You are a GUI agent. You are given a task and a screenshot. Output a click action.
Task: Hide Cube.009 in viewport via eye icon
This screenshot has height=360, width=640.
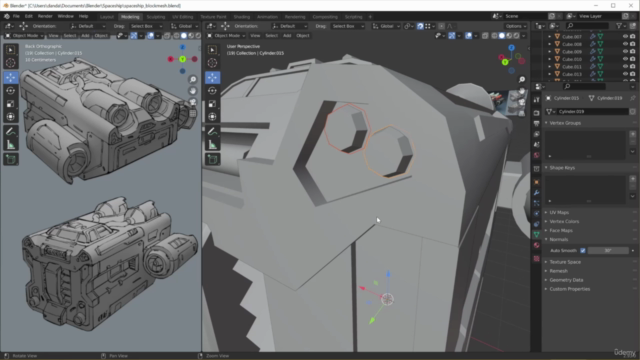(x=625, y=51)
